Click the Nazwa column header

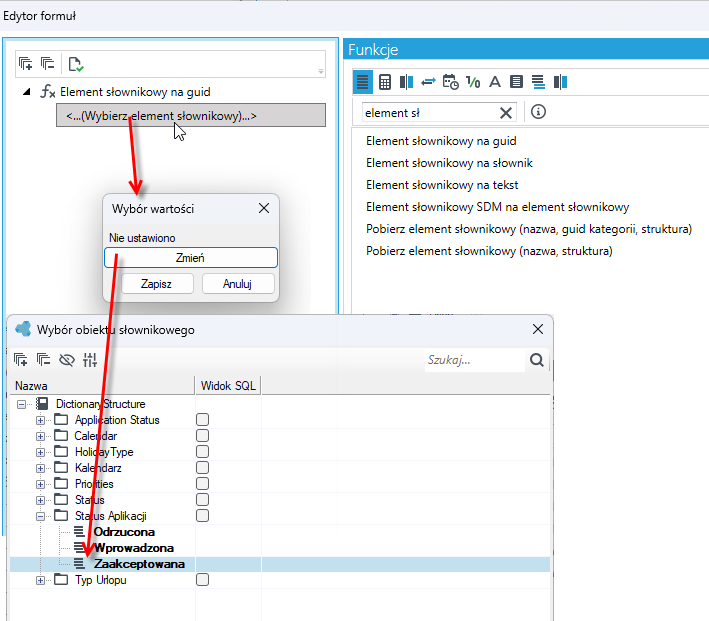102,385
